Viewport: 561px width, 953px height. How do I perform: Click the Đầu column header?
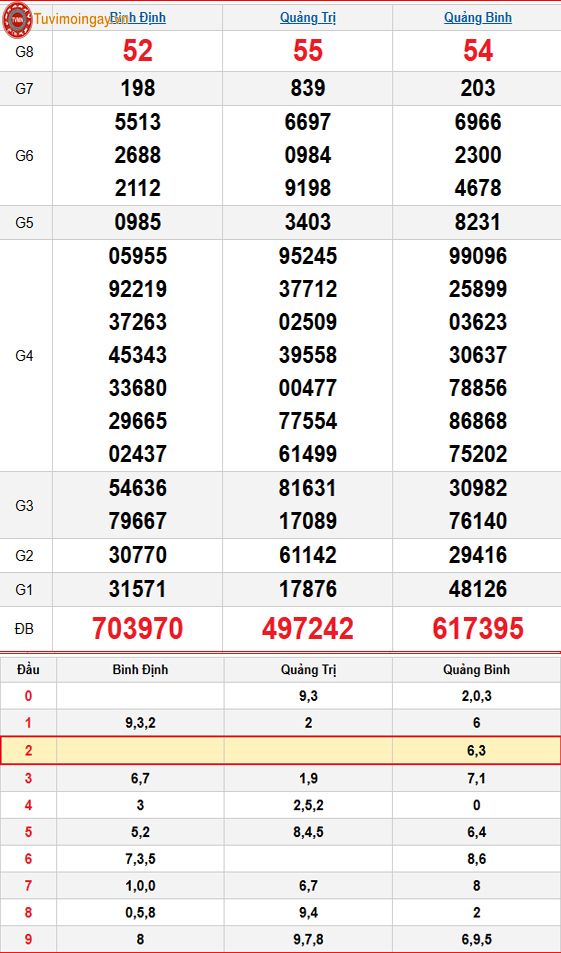(x=28, y=670)
